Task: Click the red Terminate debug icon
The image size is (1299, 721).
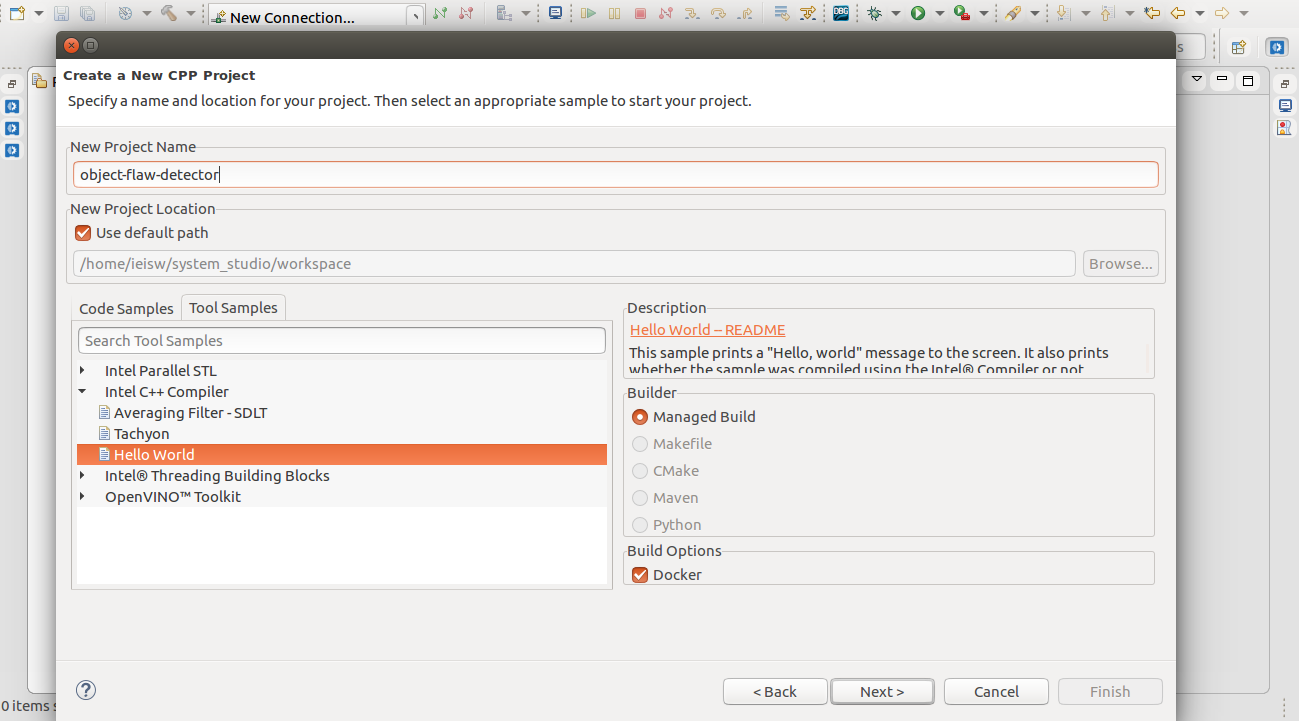Action: [x=640, y=14]
